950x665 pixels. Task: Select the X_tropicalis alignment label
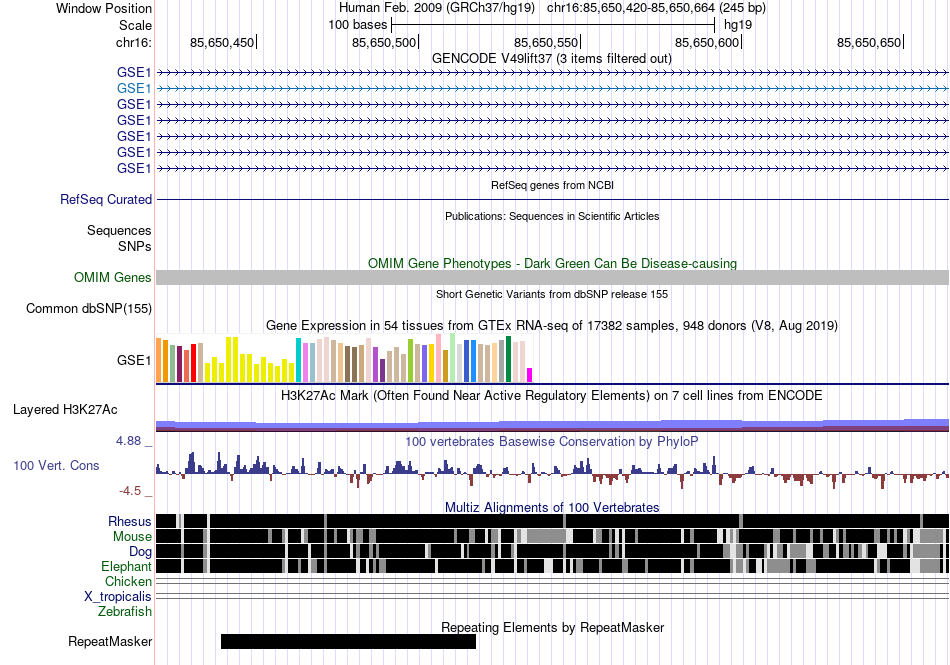click(118, 597)
